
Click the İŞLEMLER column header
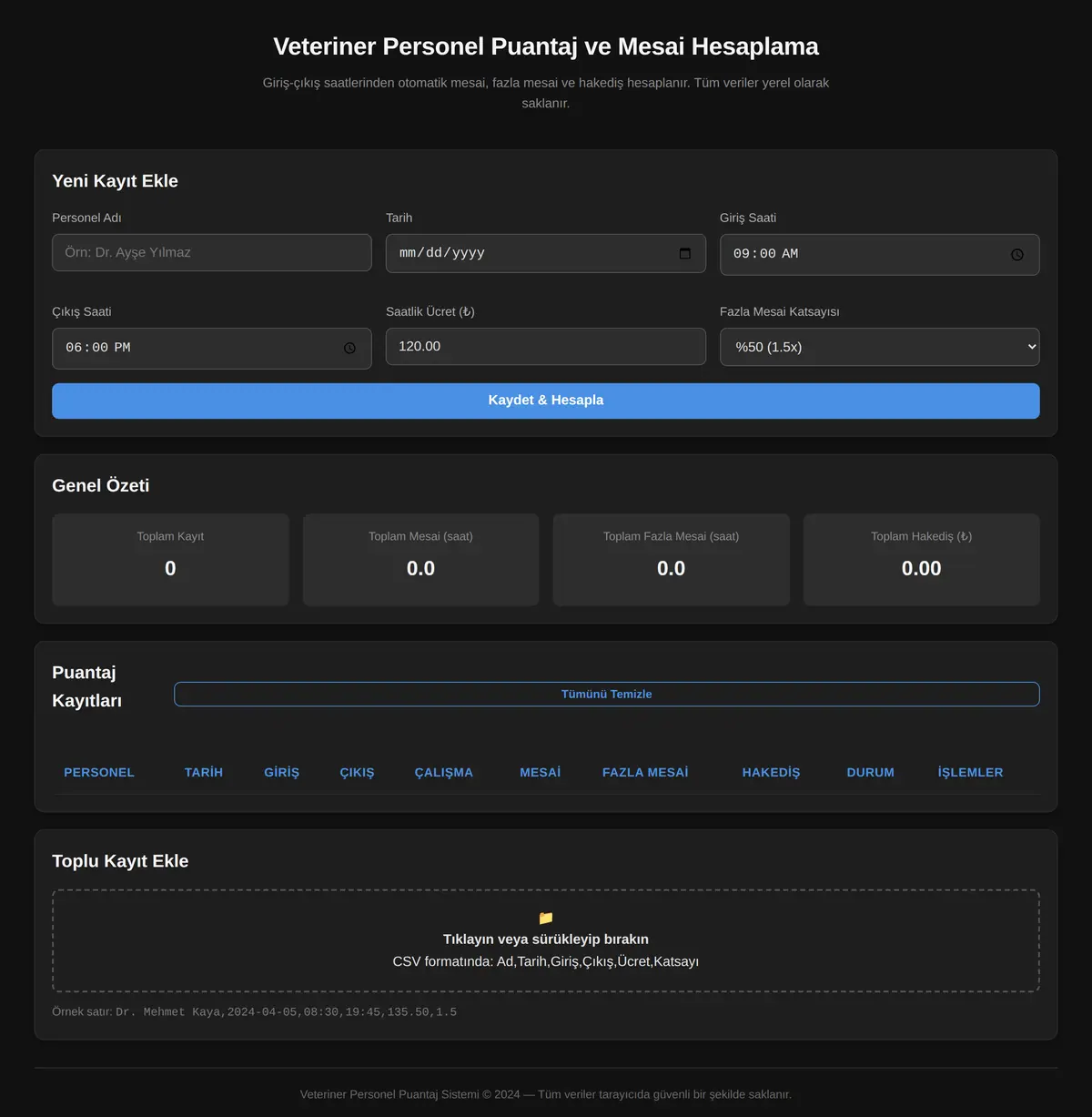tap(971, 772)
